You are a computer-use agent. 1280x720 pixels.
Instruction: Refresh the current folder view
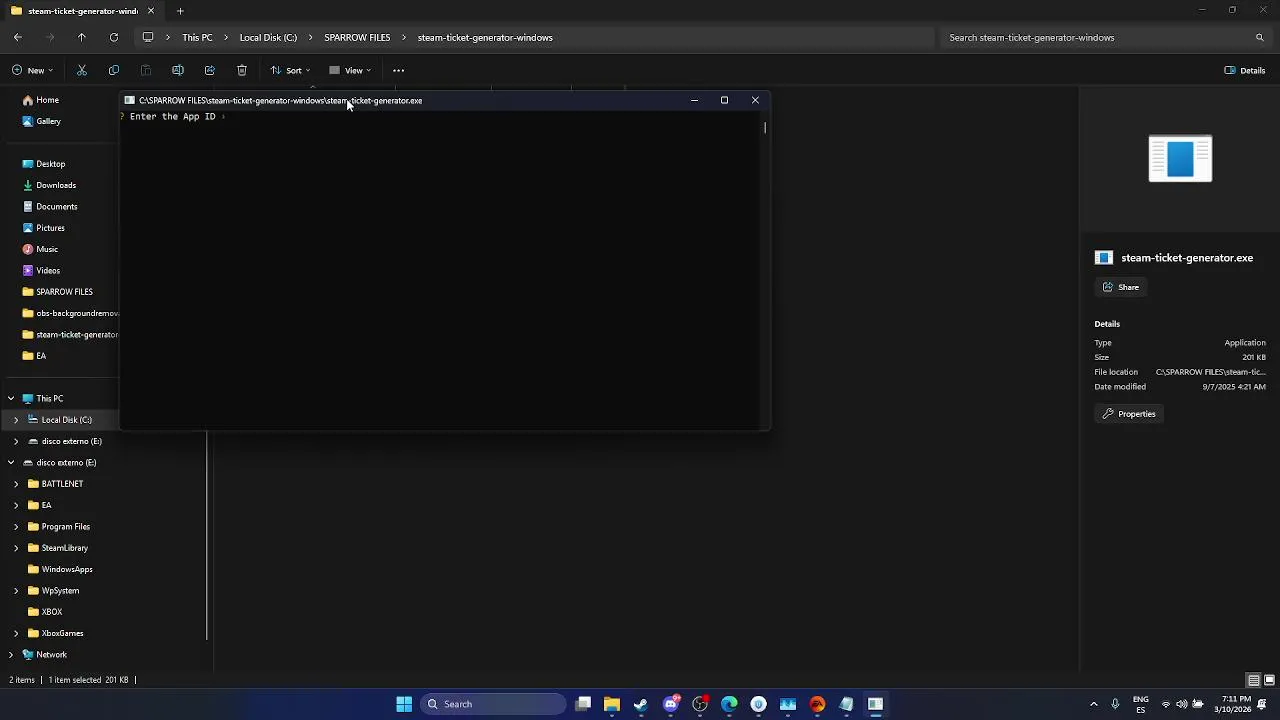pos(114,37)
